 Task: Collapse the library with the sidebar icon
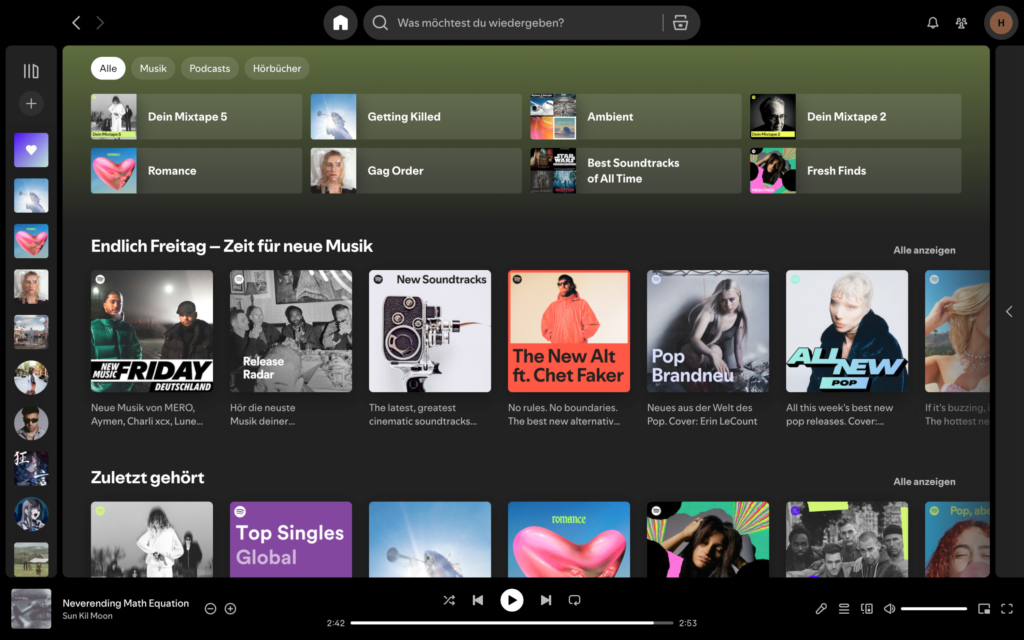[x=30, y=69]
